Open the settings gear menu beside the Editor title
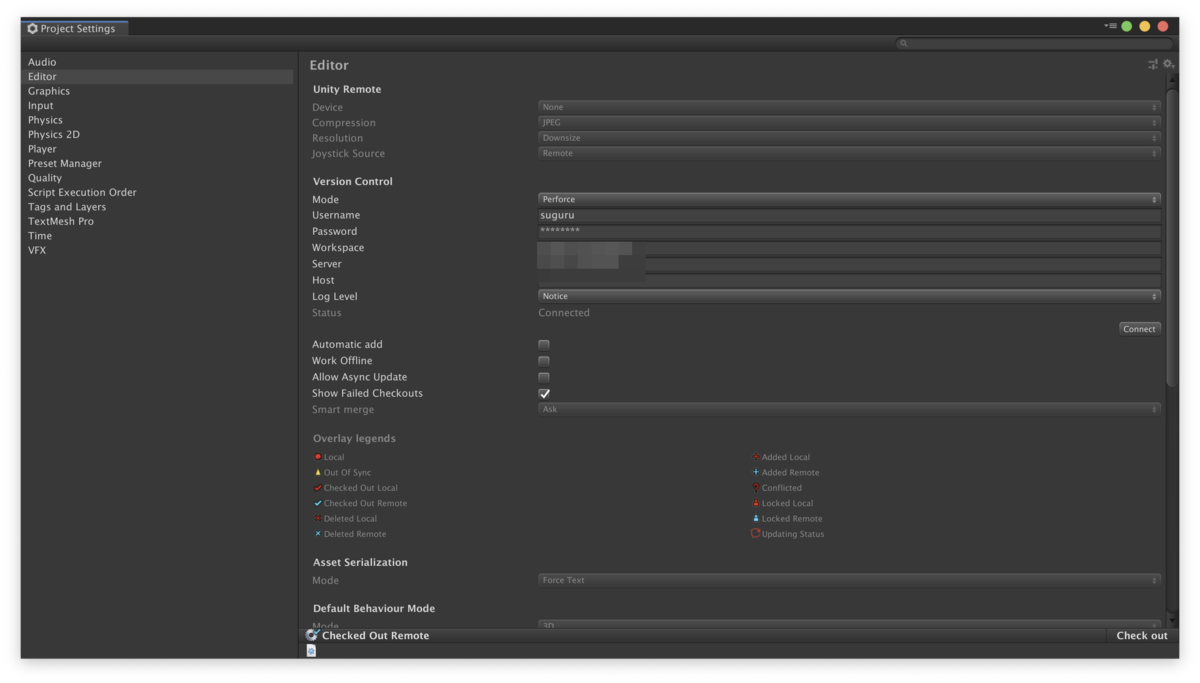 point(1169,64)
